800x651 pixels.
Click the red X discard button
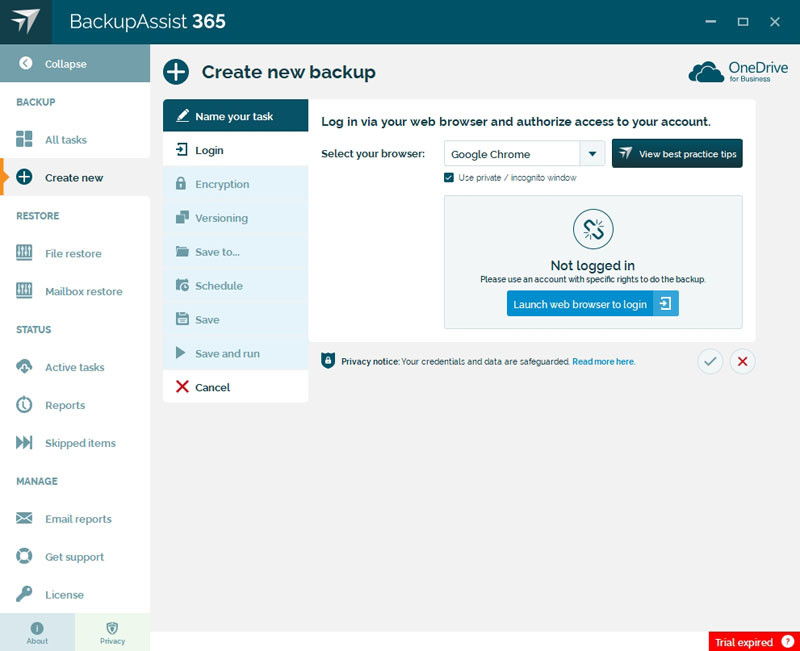point(742,361)
